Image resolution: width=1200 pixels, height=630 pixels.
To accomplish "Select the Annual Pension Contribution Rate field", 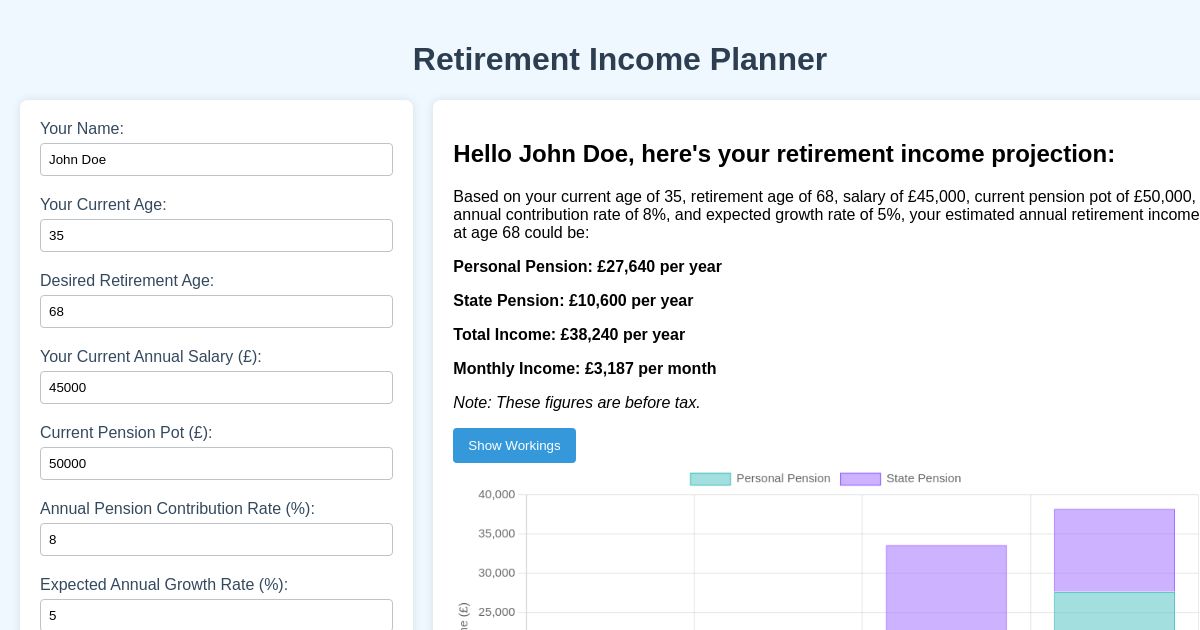I will click(216, 539).
